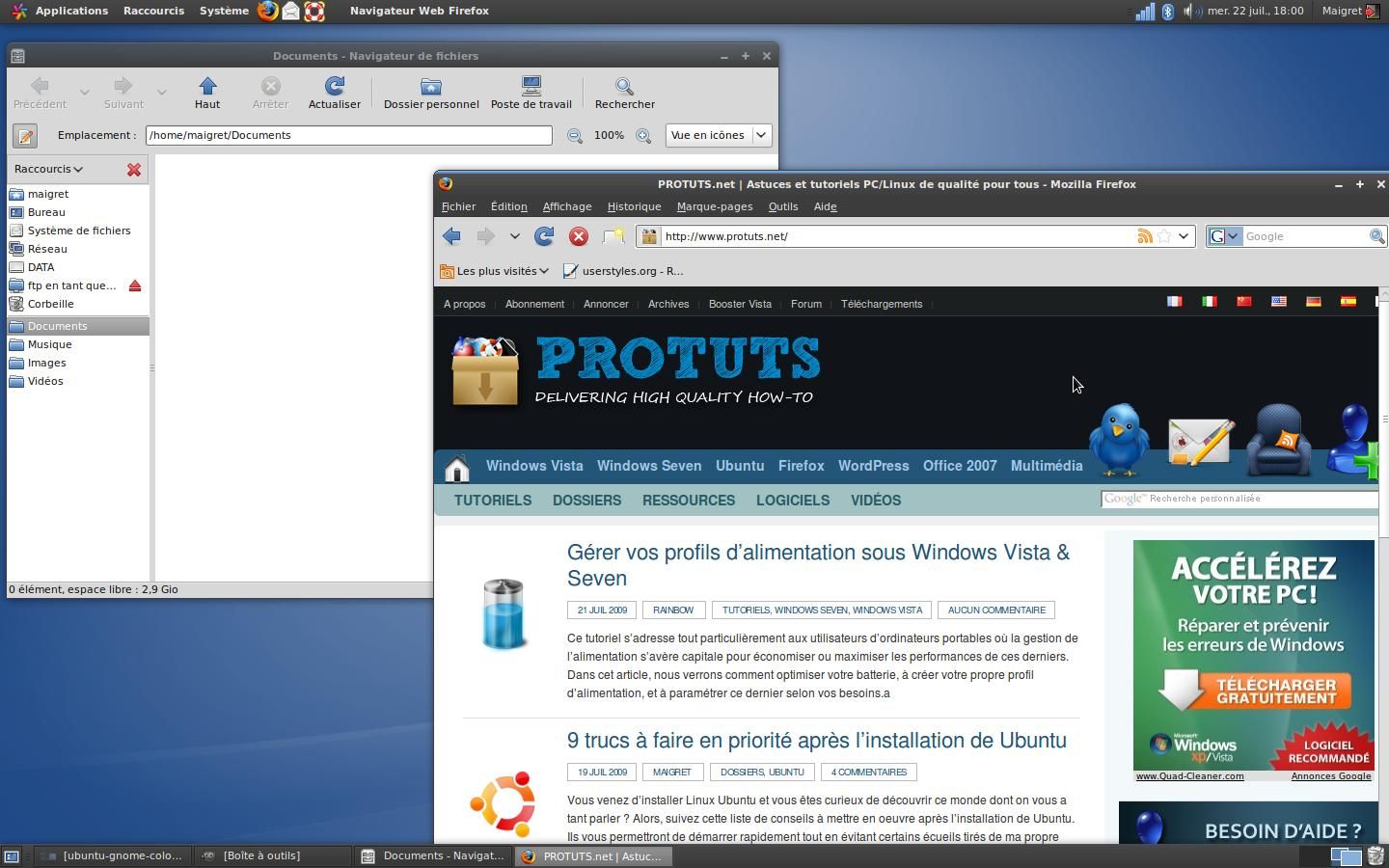Toggle the location edit pencil button
Viewport: 1389px width, 868px height.
[25, 136]
